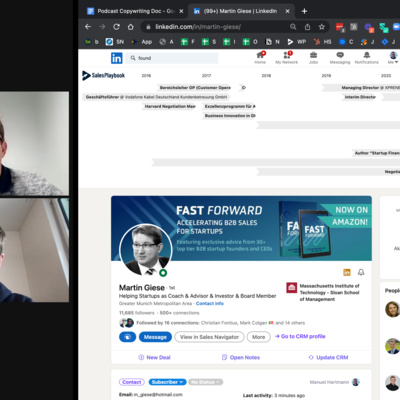Click the share icon in address bar
Viewport: 400px width, 400px height.
coord(307,27)
